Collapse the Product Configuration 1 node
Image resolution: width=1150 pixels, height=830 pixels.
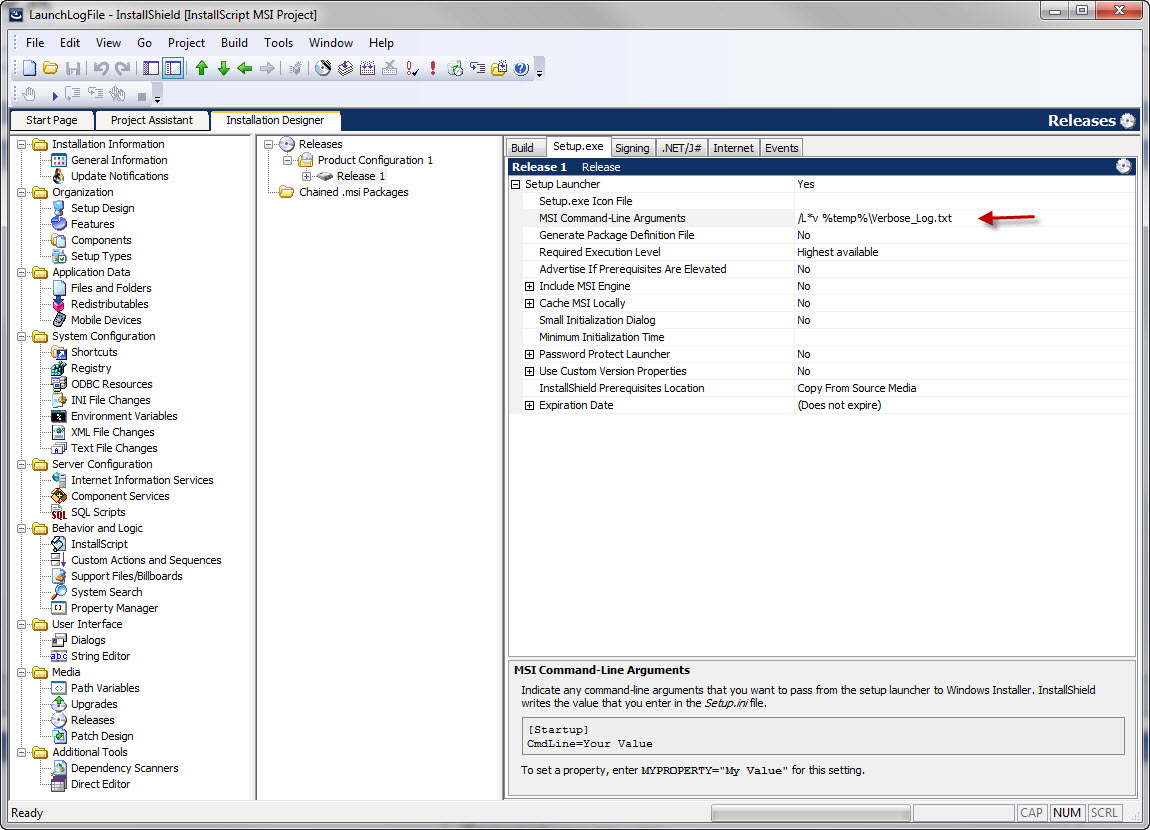click(287, 158)
